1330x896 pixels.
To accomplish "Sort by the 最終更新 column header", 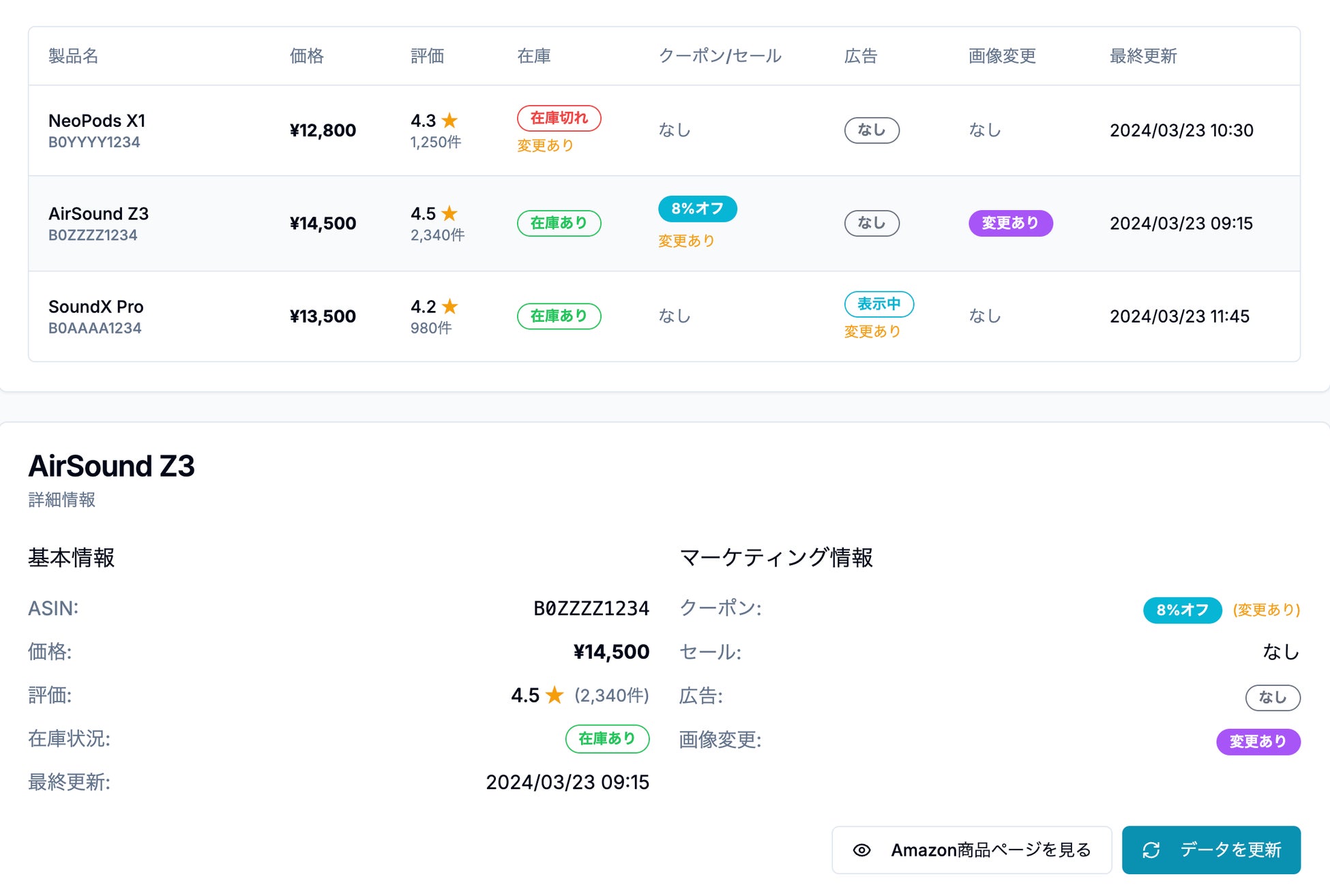I will tap(1143, 56).
